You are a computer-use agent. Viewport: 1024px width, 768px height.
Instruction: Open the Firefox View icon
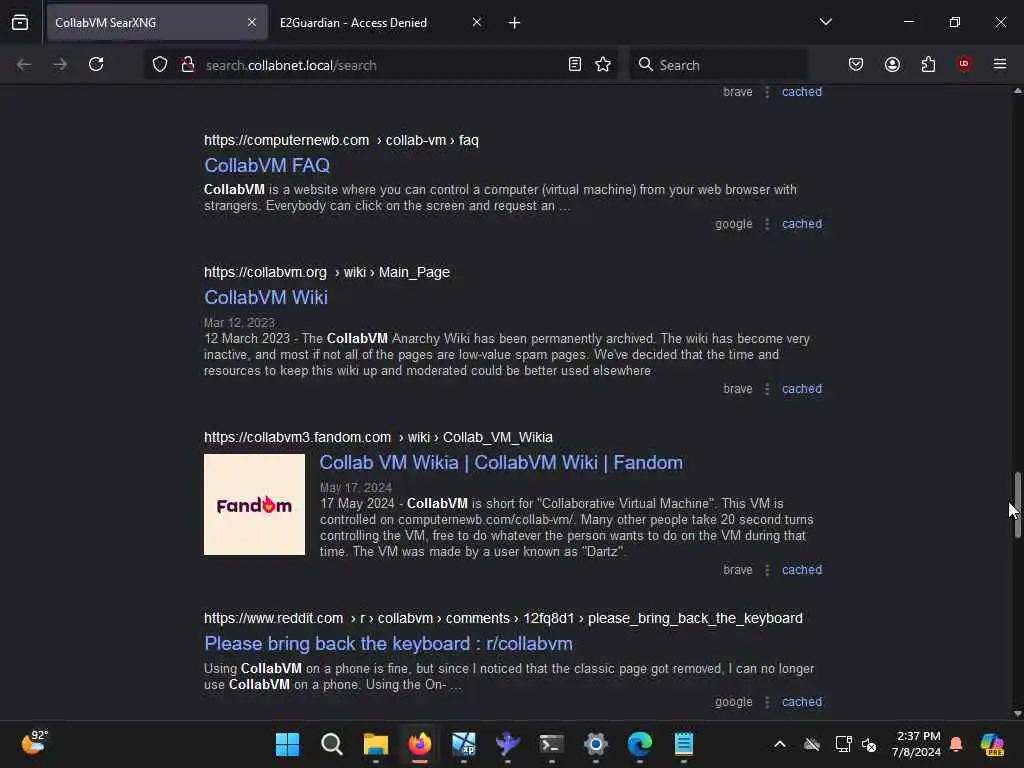[20, 23]
